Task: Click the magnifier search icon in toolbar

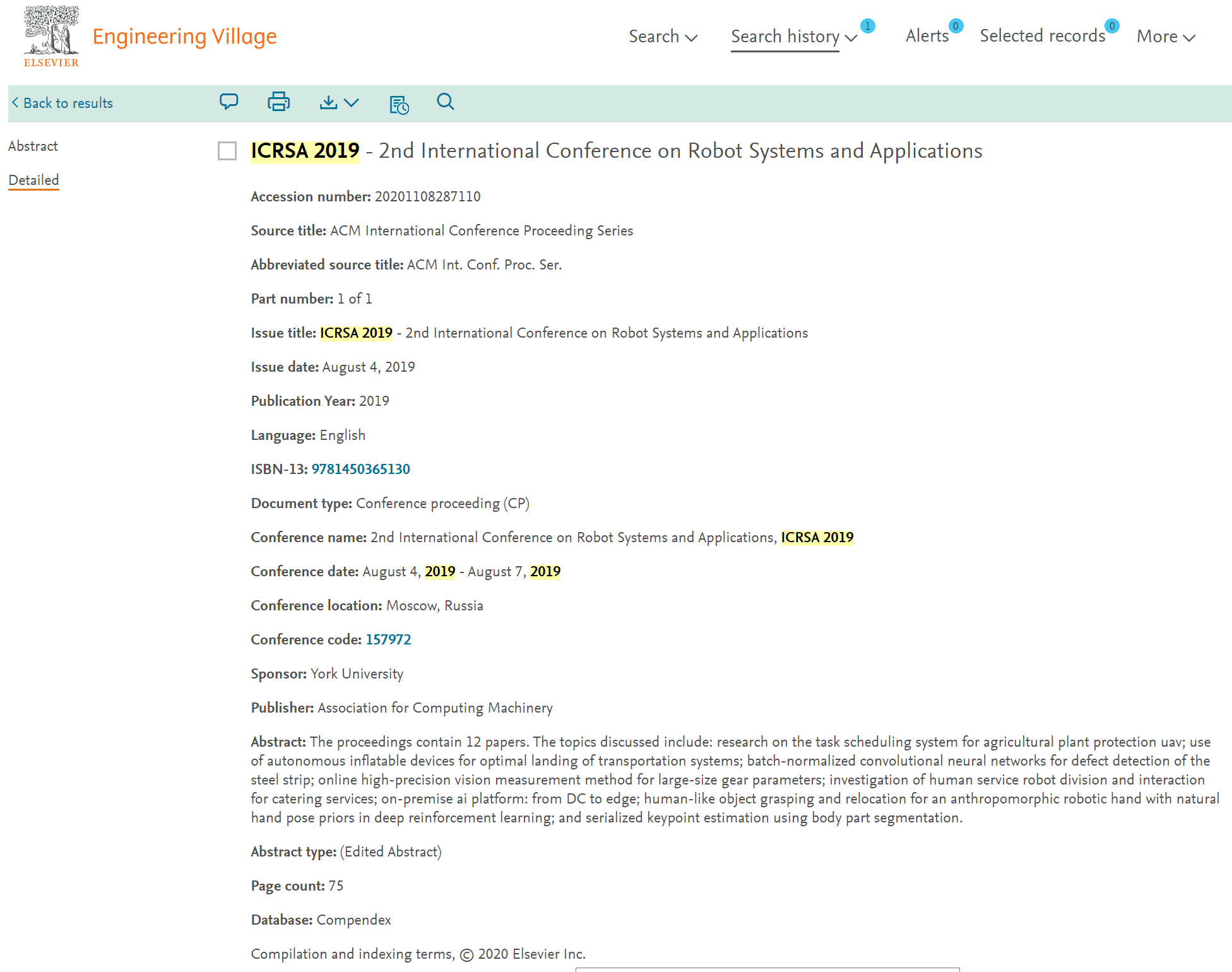Action: pyautogui.click(x=446, y=102)
